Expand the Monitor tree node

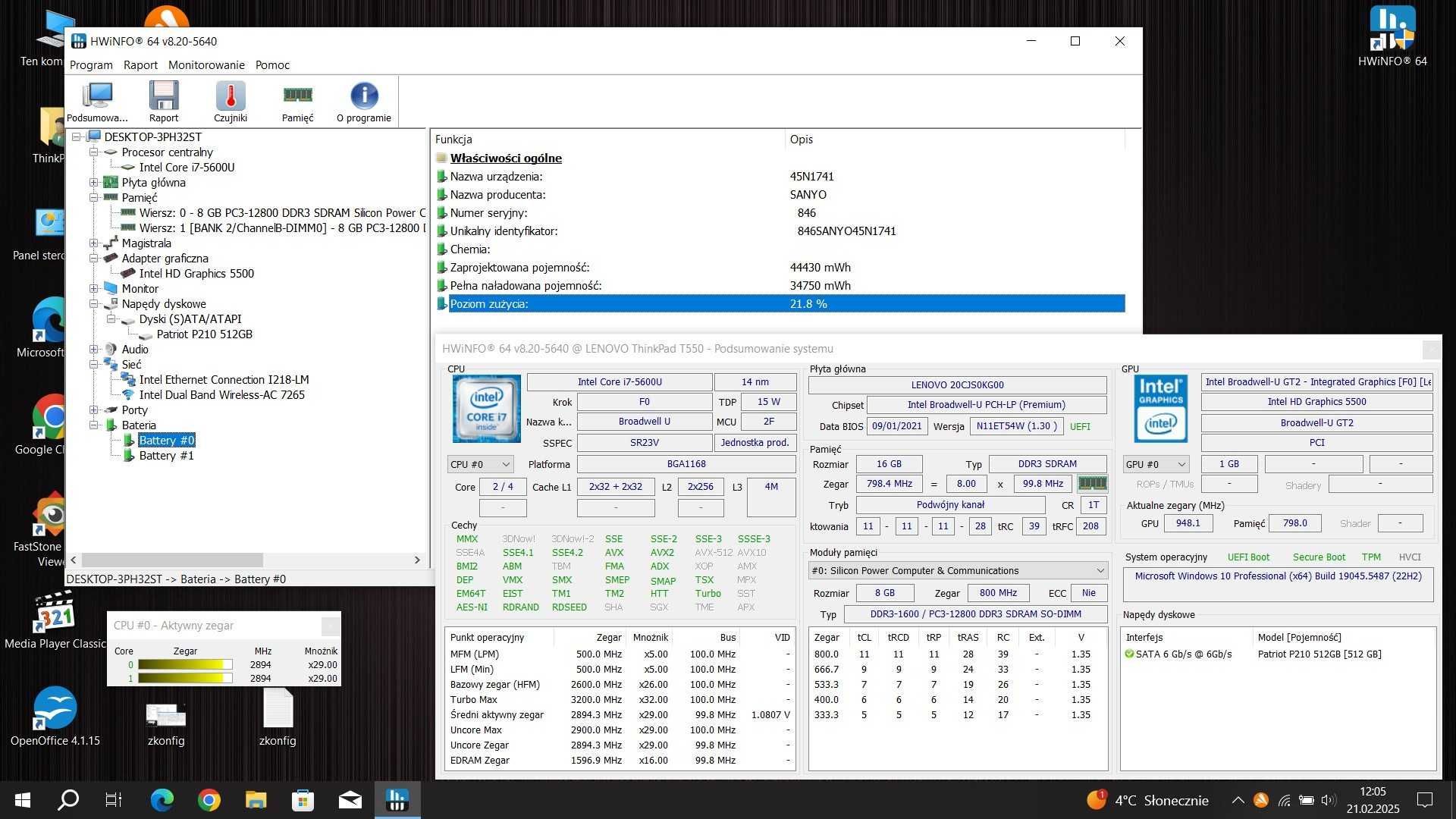(94, 289)
